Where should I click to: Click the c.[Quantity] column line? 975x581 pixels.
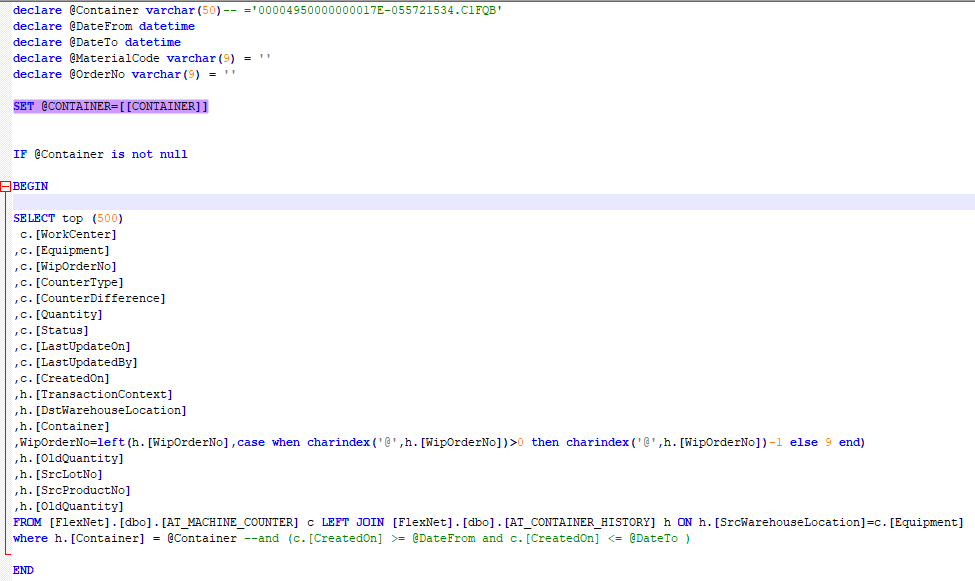coord(58,314)
